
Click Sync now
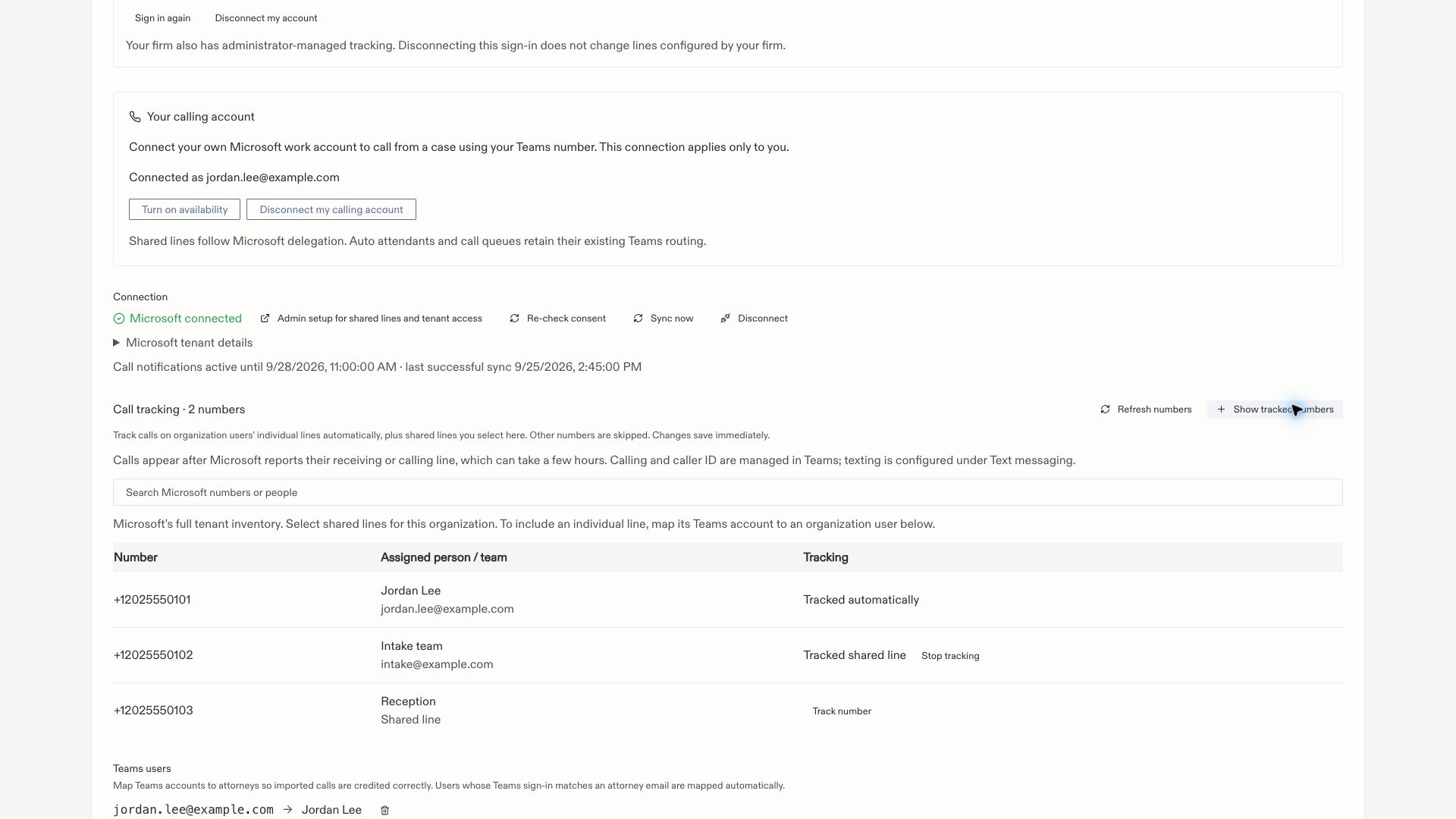(x=664, y=318)
